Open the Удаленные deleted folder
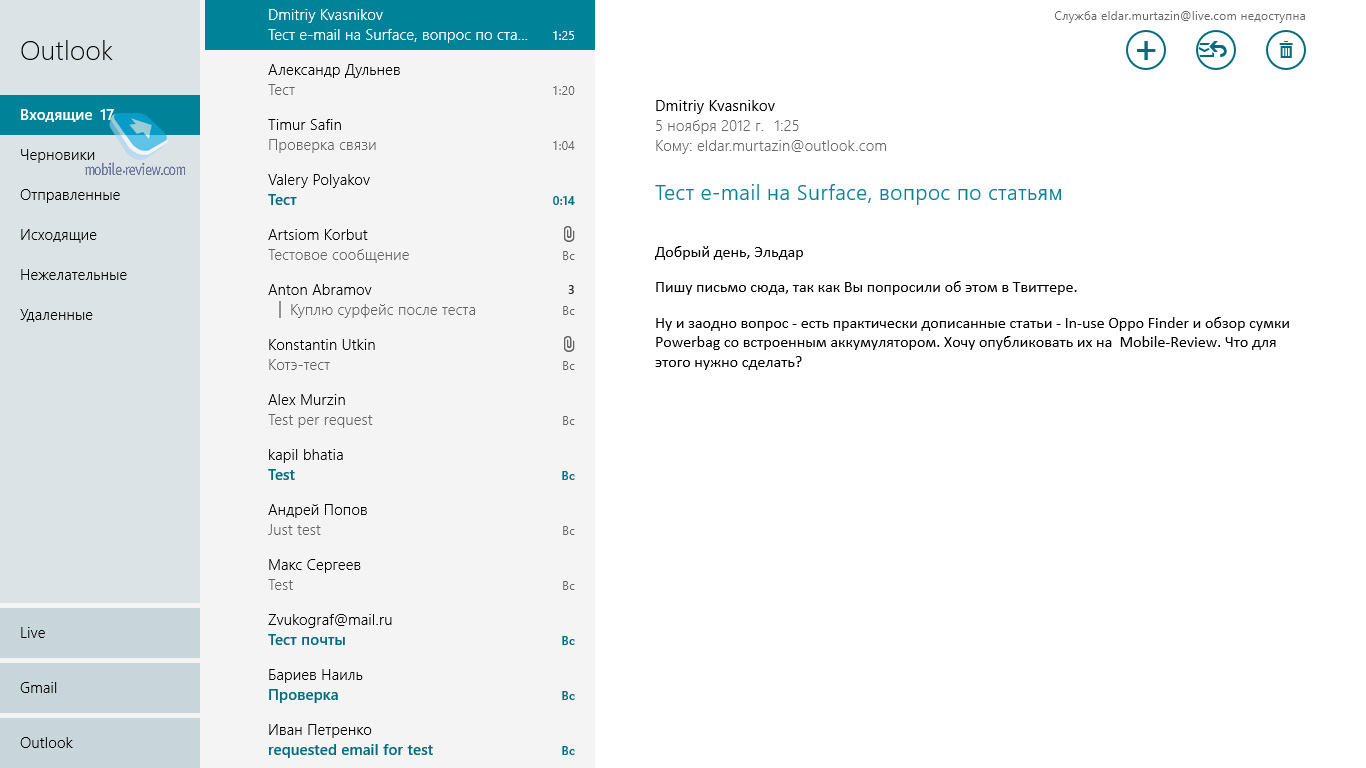Viewport: 1366px width, 768px height. click(x=56, y=315)
